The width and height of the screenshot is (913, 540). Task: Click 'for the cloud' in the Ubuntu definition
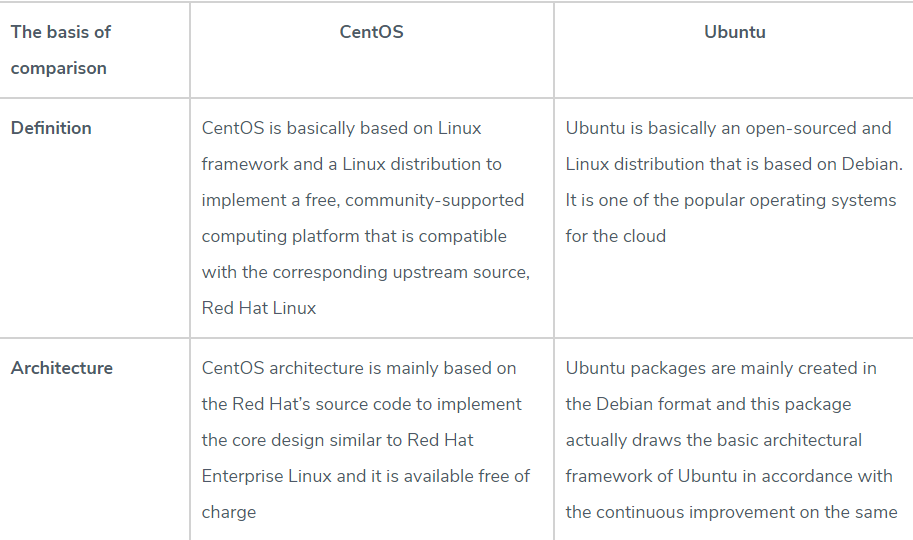615,237
